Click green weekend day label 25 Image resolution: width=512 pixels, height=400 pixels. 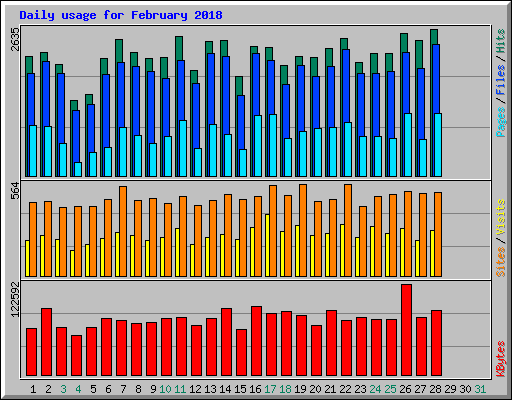click(390, 389)
